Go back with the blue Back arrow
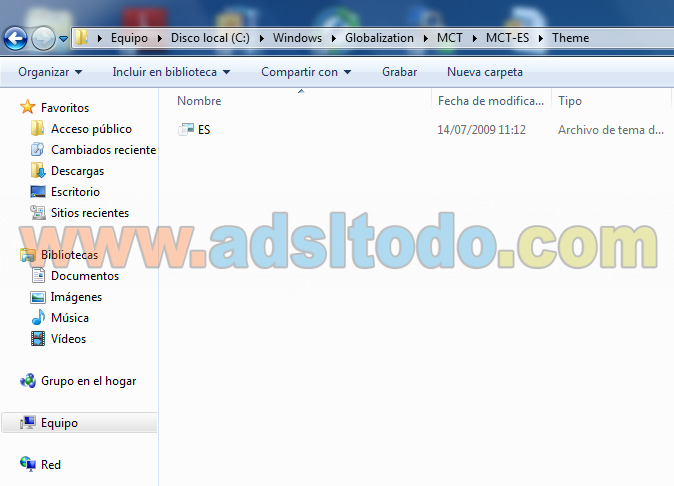This screenshot has height=486, width=674. point(15,39)
